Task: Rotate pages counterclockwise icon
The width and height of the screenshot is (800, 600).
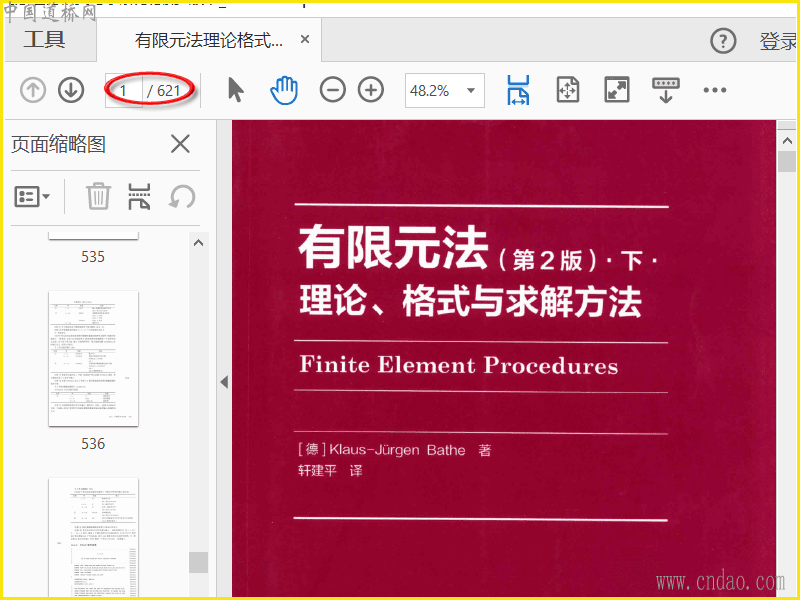Action: click(182, 196)
